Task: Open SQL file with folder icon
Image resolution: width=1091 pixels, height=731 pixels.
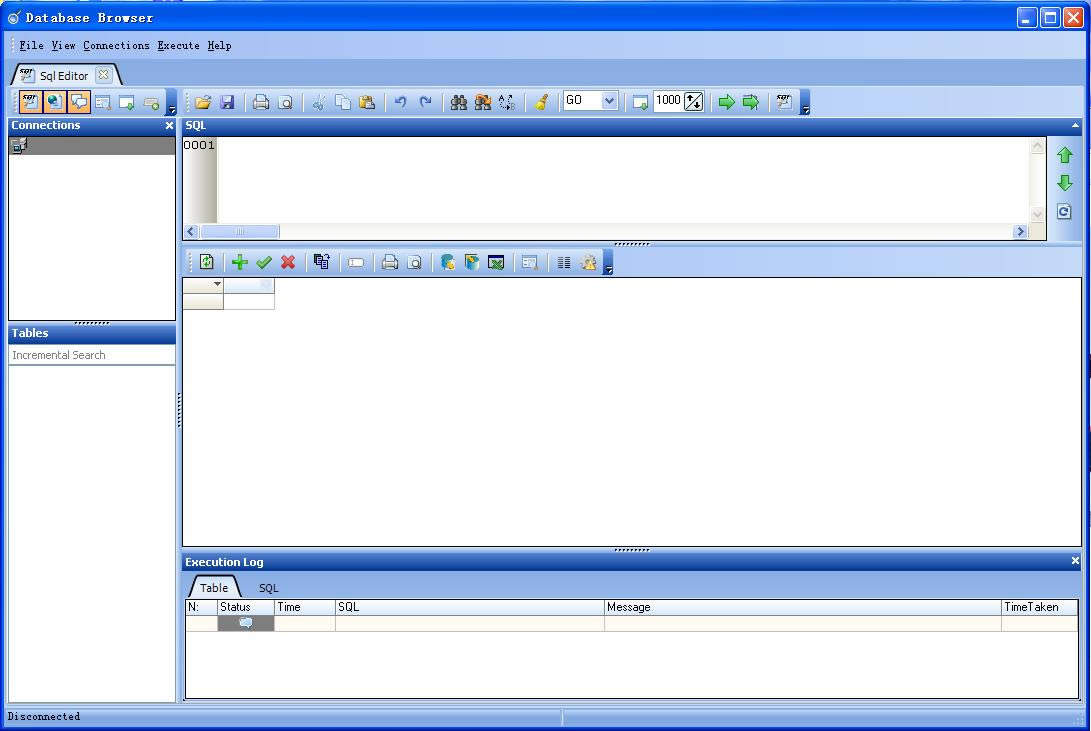Action: tap(202, 102)
